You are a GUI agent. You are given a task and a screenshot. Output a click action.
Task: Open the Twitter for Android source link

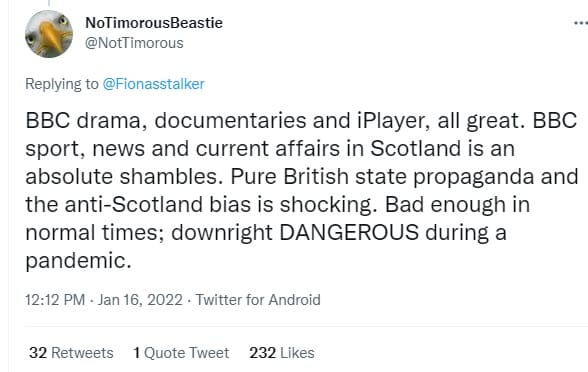[x=258, y=300]
